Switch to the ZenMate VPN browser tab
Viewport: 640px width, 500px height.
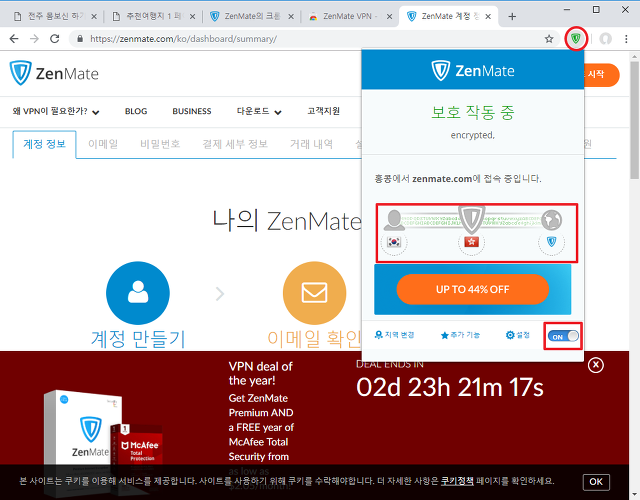coord(348,16)
